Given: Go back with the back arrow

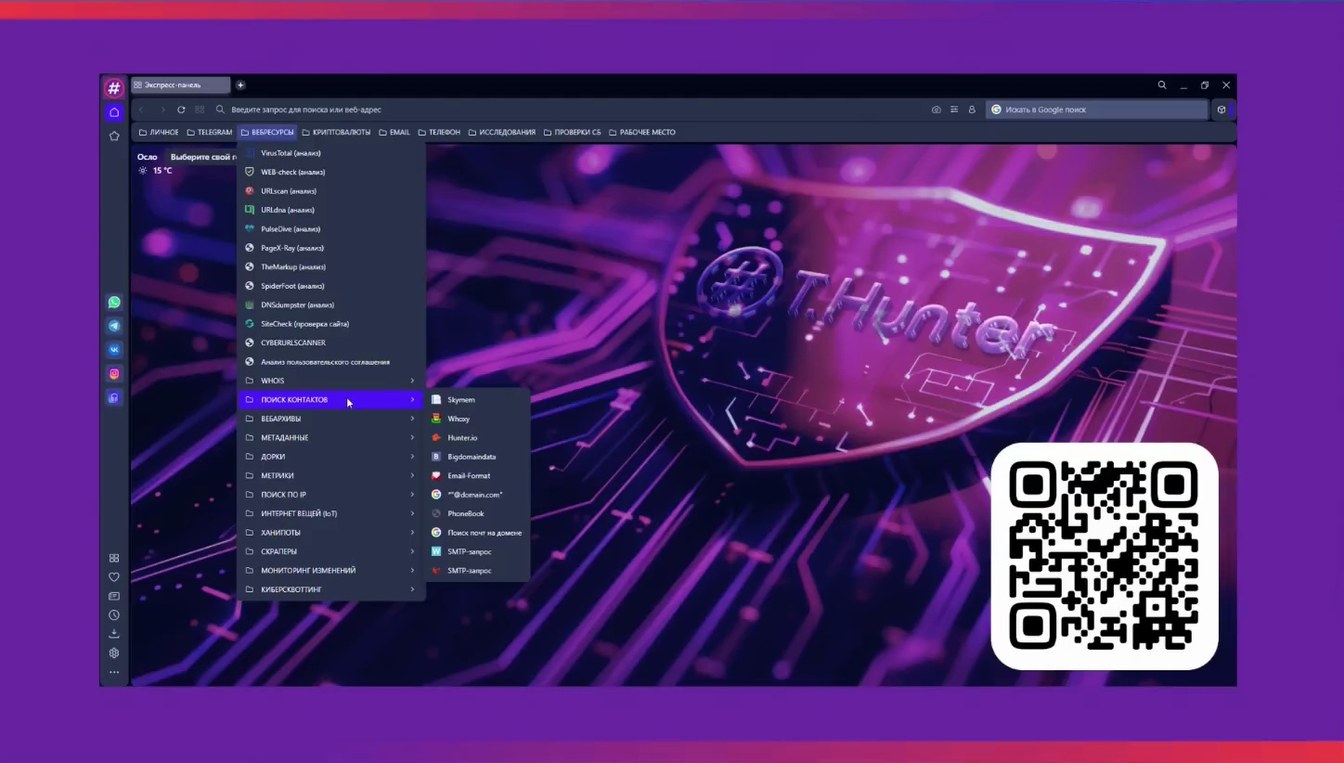Looking at the screenshot, I should click(142, 110).
